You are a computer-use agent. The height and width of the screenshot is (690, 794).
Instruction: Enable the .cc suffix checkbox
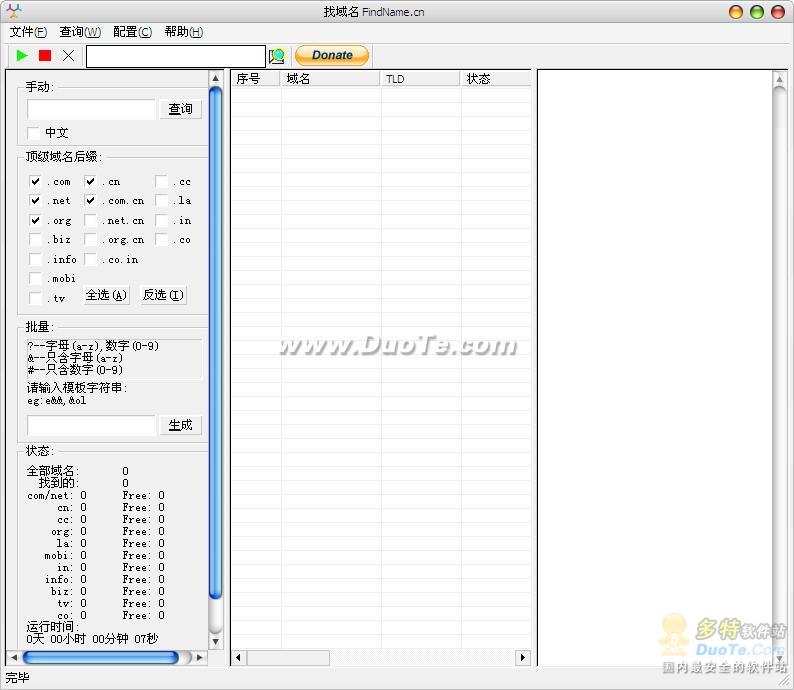(x=162, y=181)
